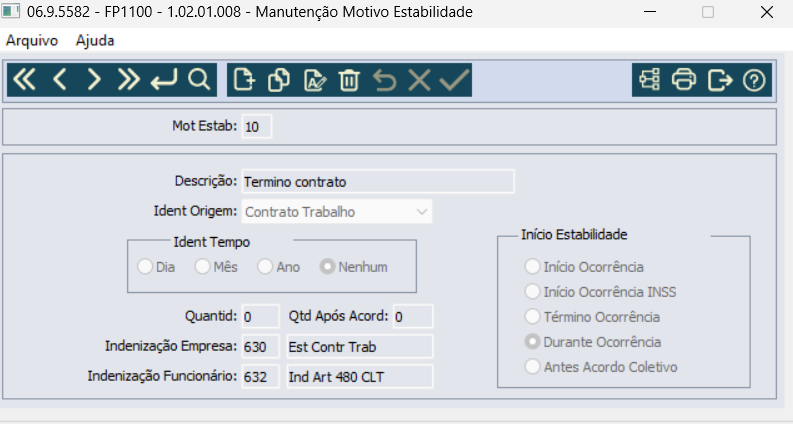Close the Manutenção Motivo Estabilidade window

coord(767,12)
